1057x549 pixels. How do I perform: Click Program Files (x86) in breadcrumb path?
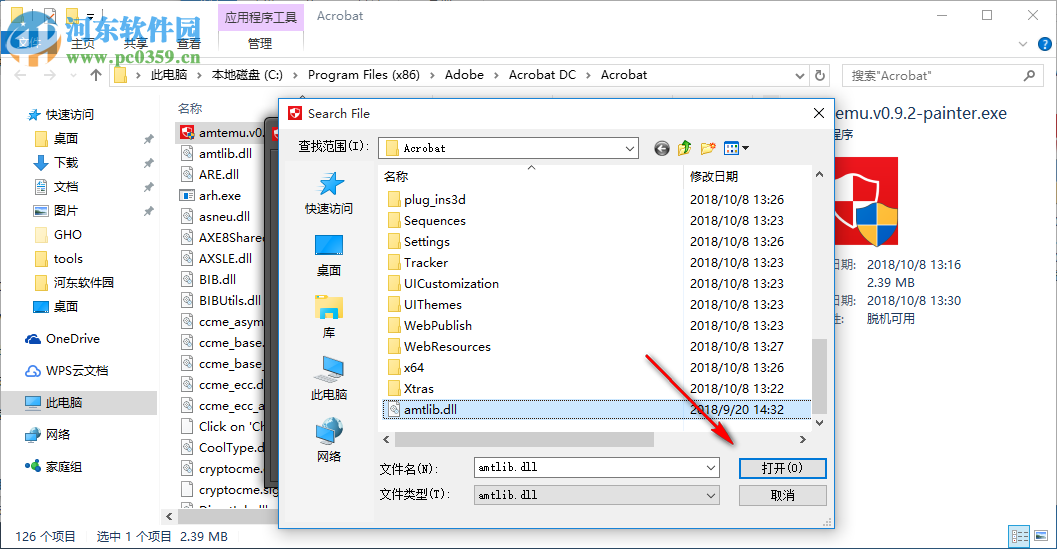(363, 75)
